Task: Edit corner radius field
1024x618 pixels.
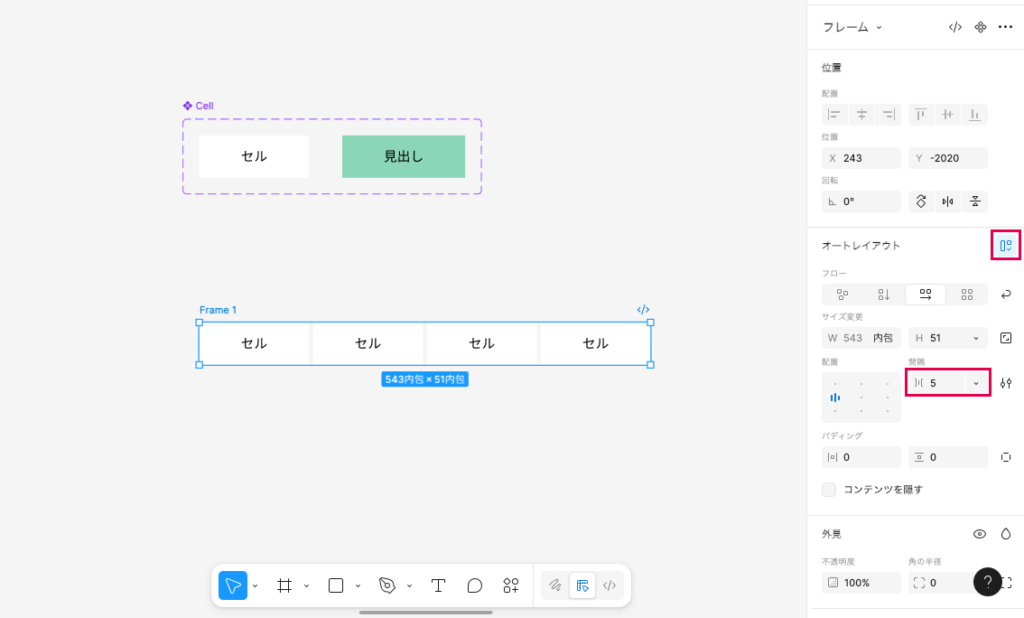Action: coord(940,583)
